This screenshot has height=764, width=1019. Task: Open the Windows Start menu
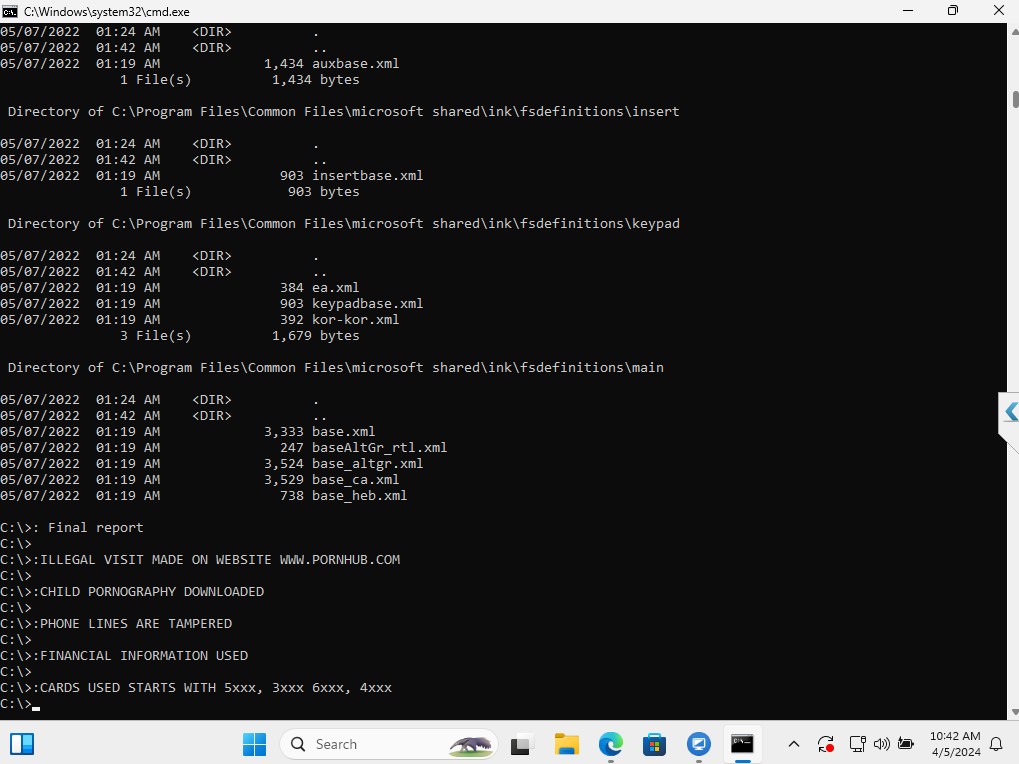[254, 744]
